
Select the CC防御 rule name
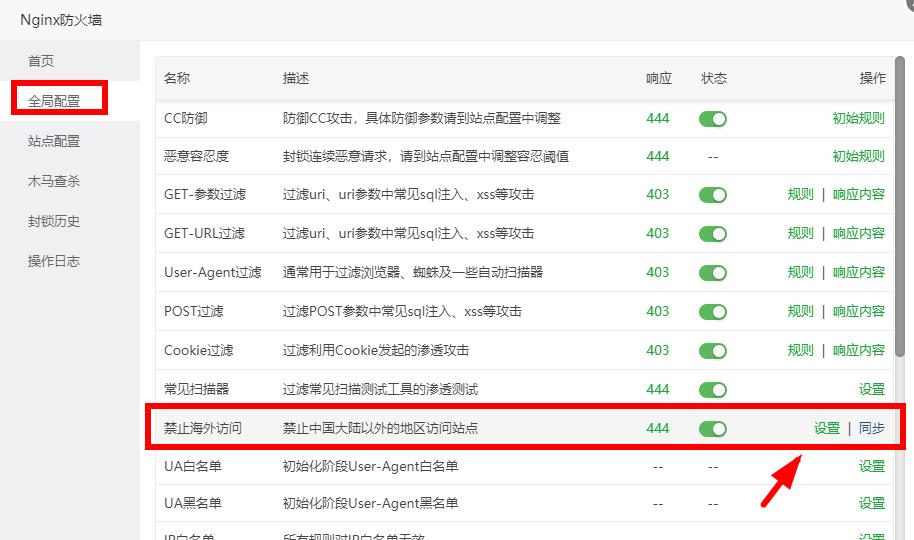(186, 118)
